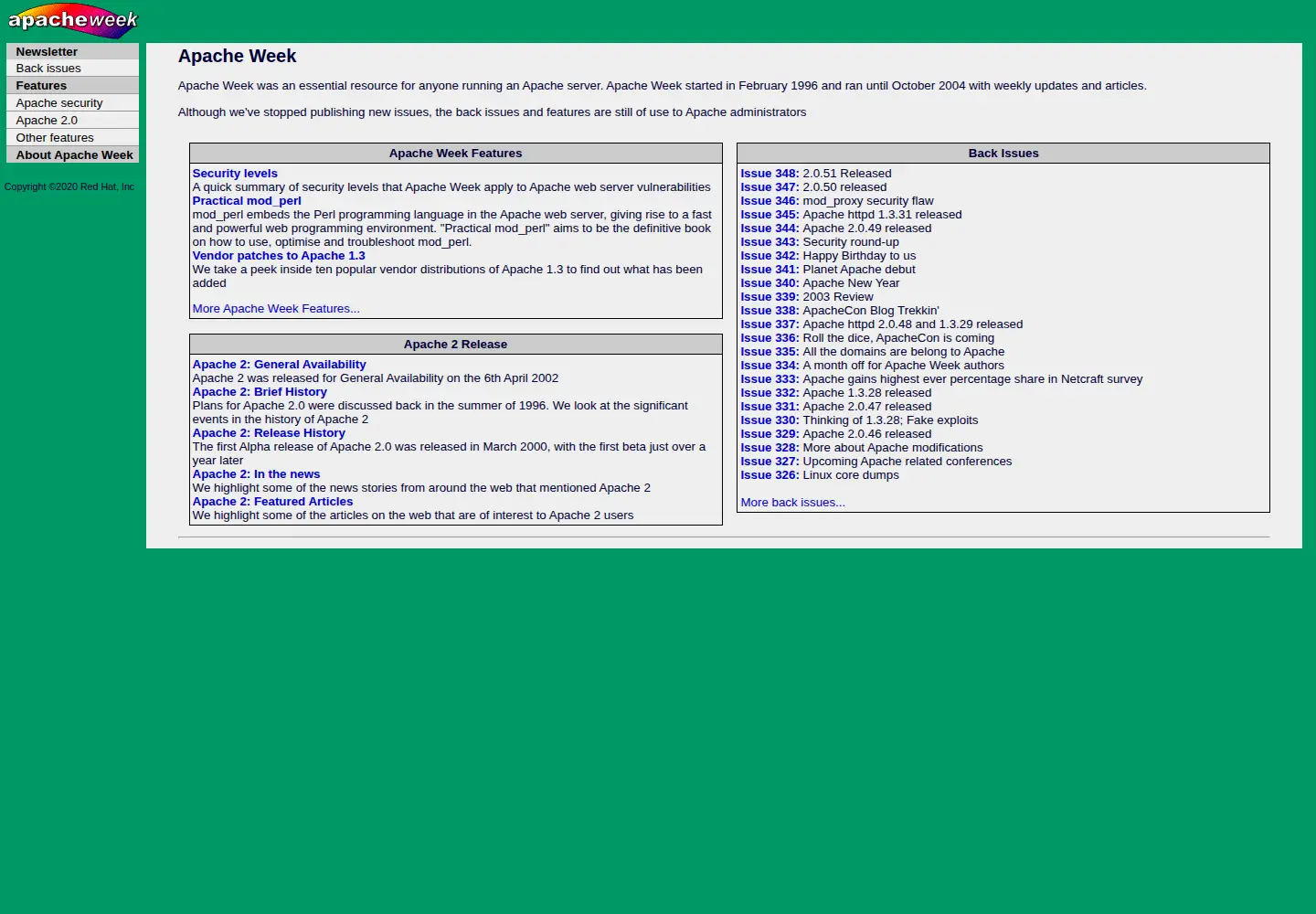This screenshot has height=914, width=1316.
Task: Open Issue 331 link
Action: coord(769,407)
